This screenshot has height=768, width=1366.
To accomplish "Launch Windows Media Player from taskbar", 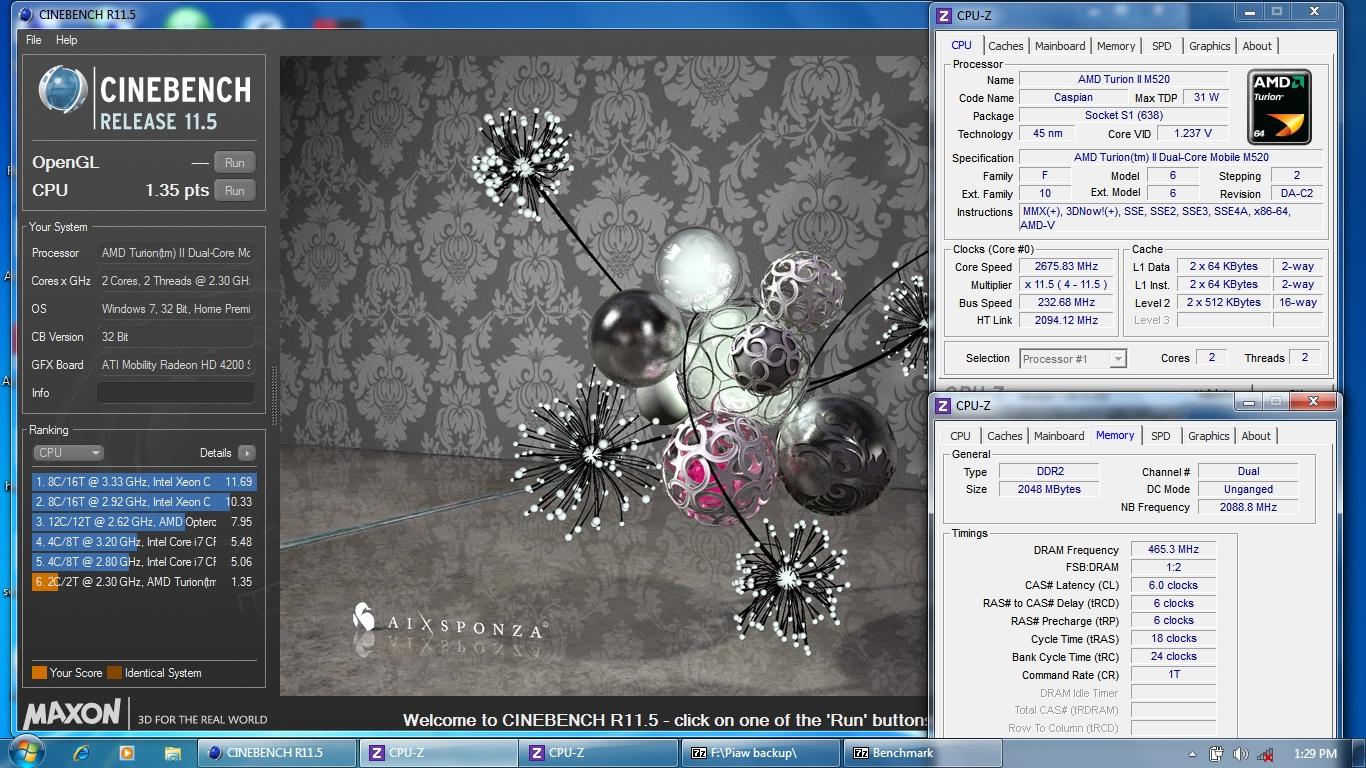I will point(127,753).
